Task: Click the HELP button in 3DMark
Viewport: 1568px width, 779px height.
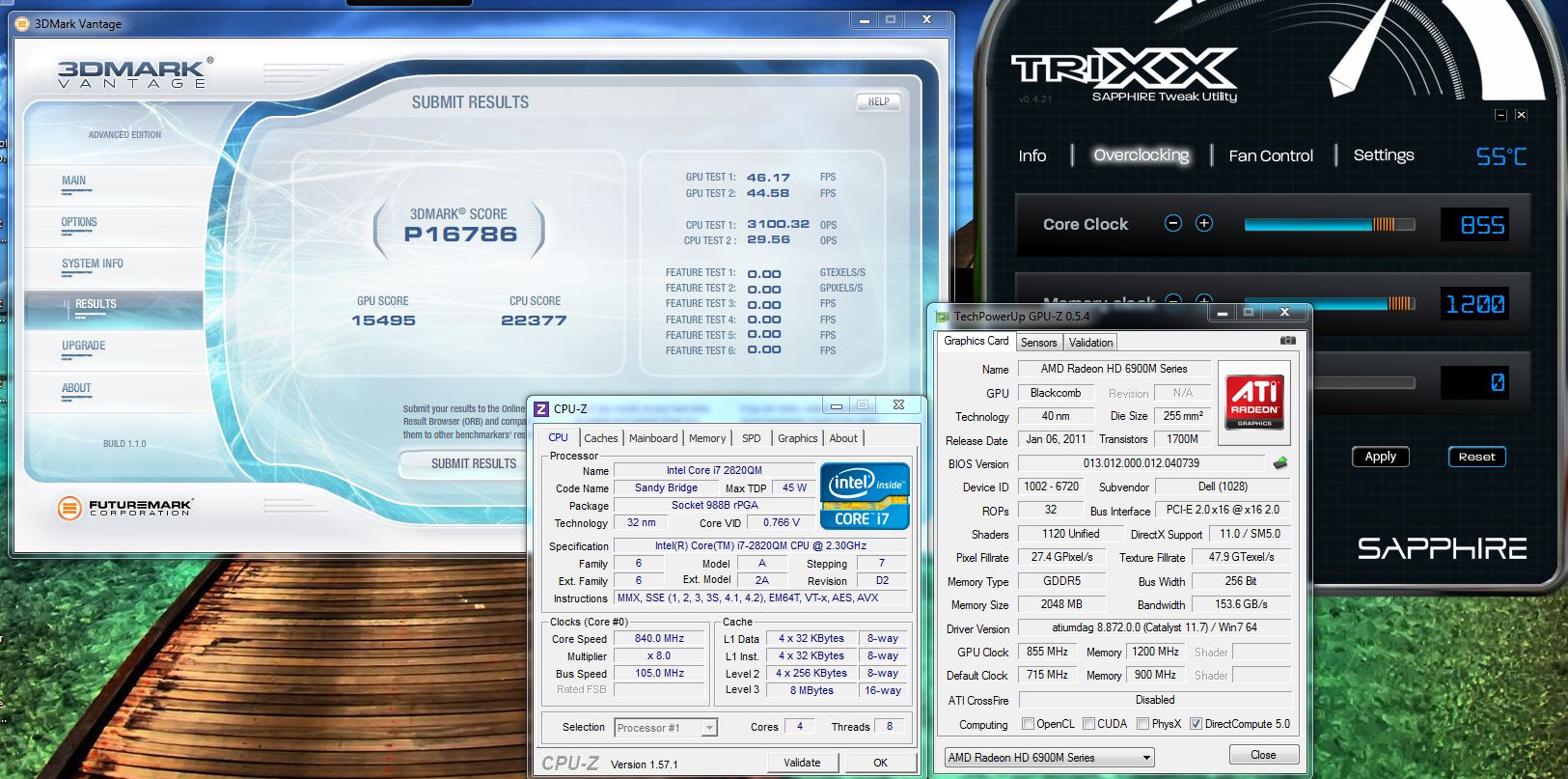Action: [878, 101]
